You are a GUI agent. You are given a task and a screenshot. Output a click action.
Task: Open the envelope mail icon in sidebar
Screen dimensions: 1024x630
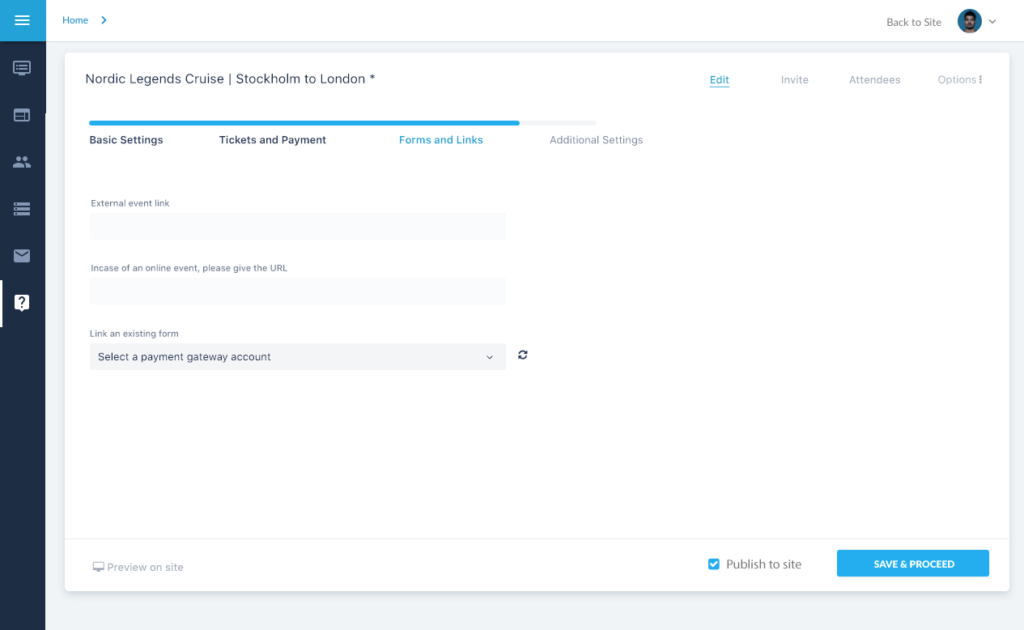(x=22, y=256)
